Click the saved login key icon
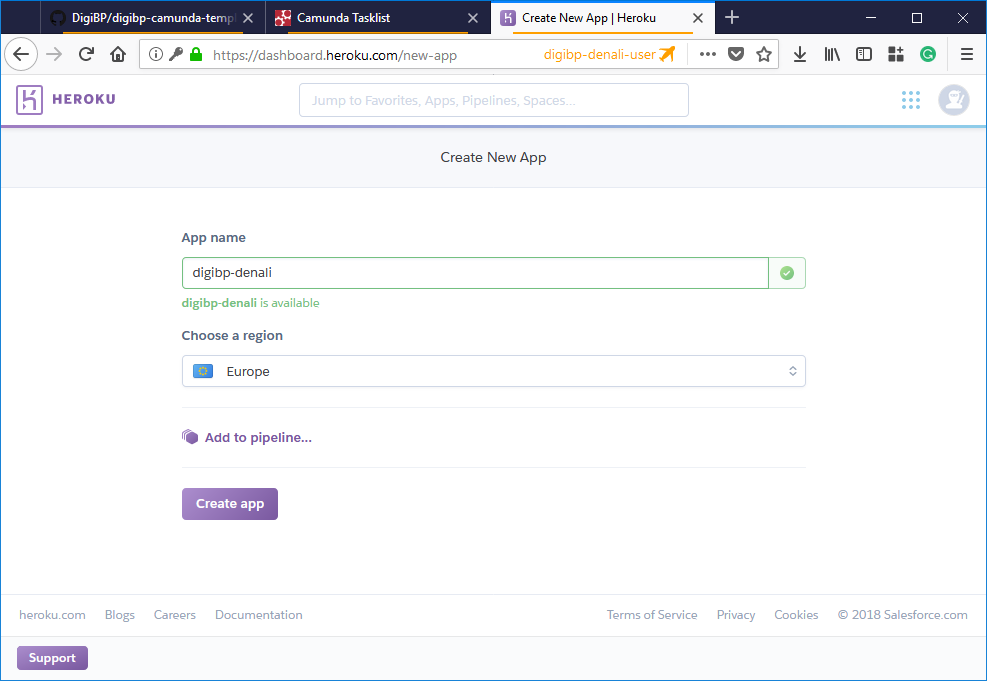 [x=176, y=55]
